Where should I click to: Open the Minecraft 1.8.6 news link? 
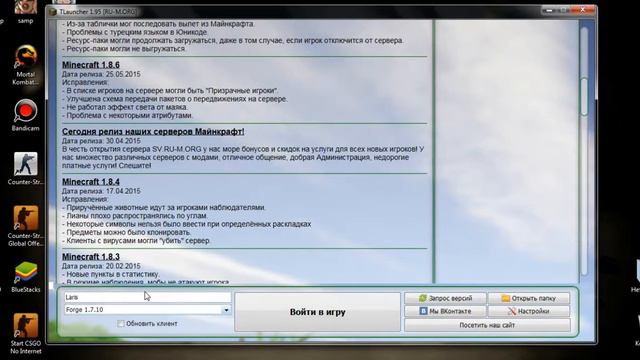[91, 65]
